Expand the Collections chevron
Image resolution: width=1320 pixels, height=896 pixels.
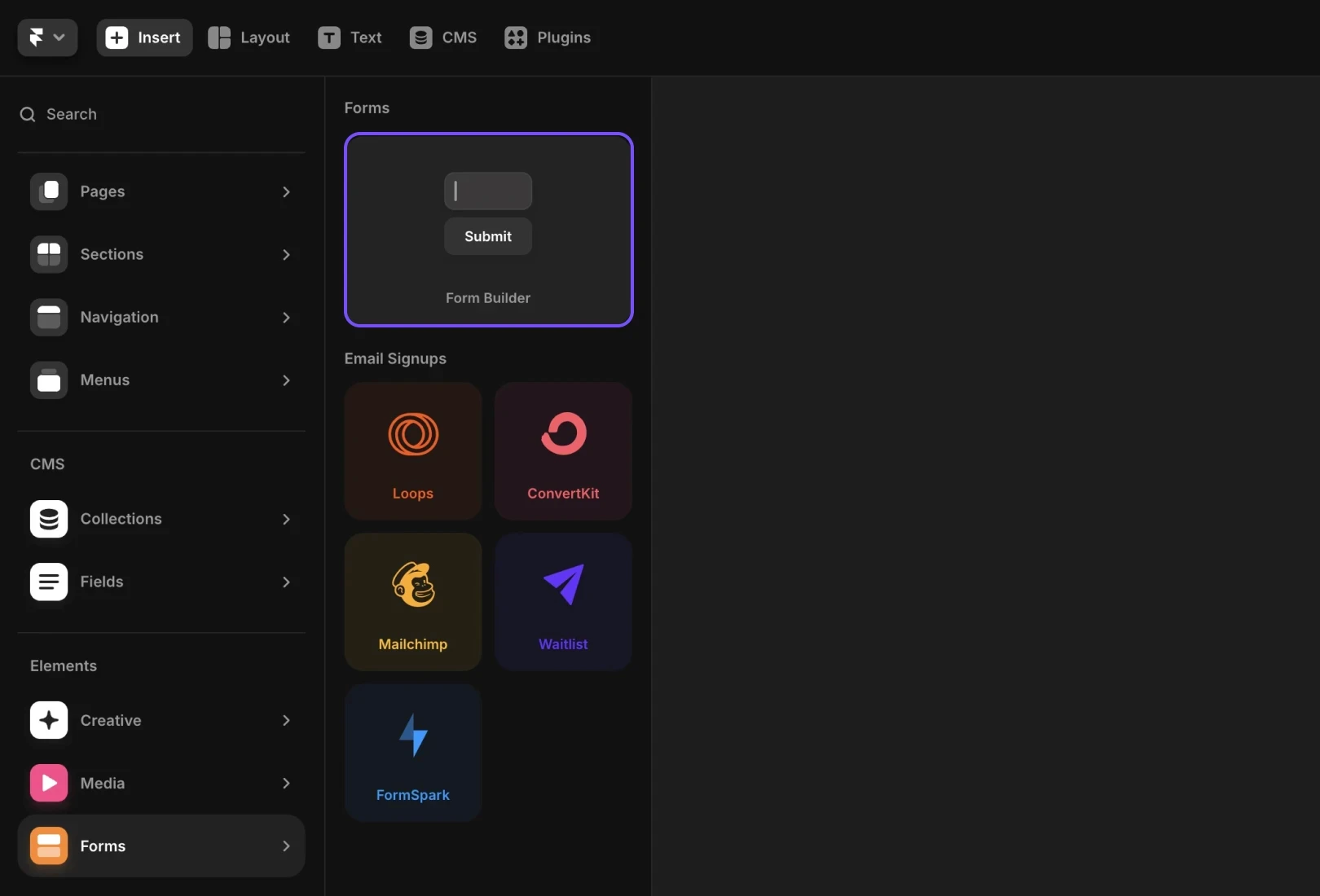[x=286, y=519]
